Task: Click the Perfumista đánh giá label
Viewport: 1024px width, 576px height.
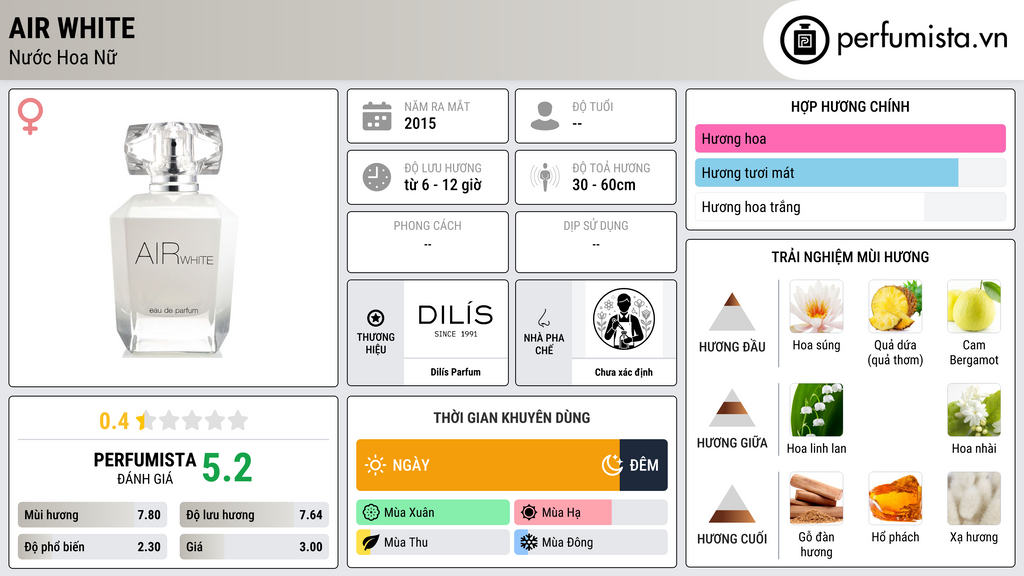Action: pyautogui.click(x=144, y=468)
